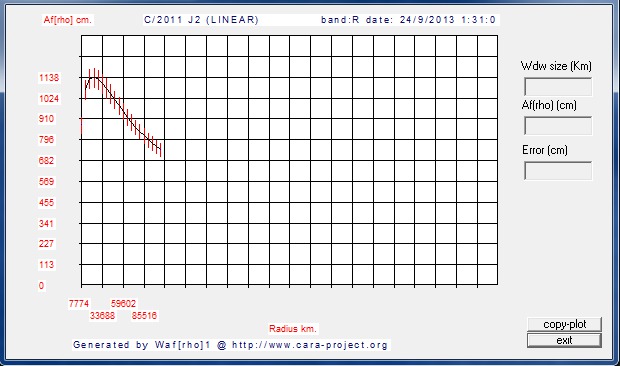Click the C/2011 J2 (LINEAR) title
The image size is (620, 366).
pyautogui.click(x=201, y=20)
